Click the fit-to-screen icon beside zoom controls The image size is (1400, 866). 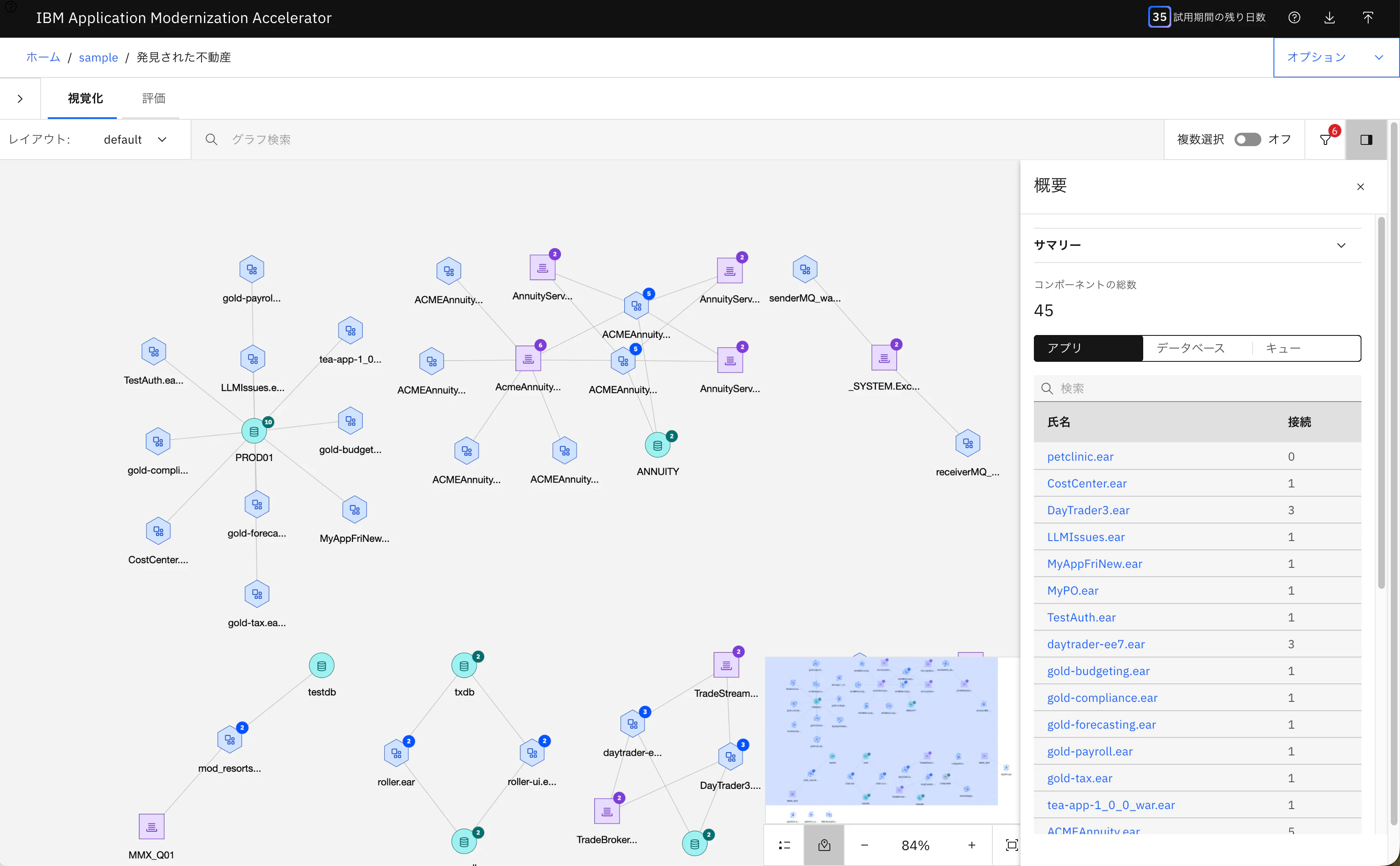click(x=1012, y=845)
